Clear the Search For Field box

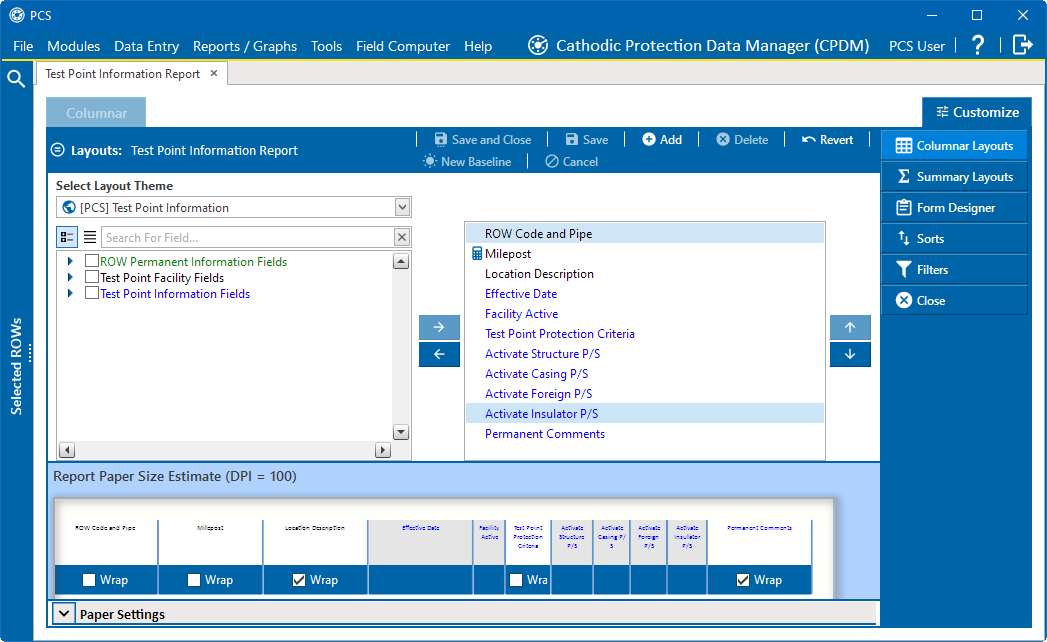pos(402,237)
